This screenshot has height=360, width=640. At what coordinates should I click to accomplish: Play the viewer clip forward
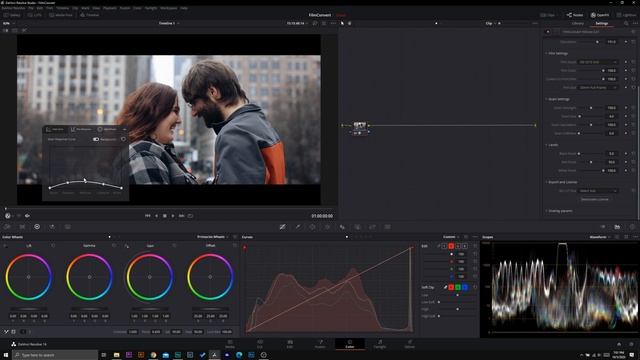point(173,216)
